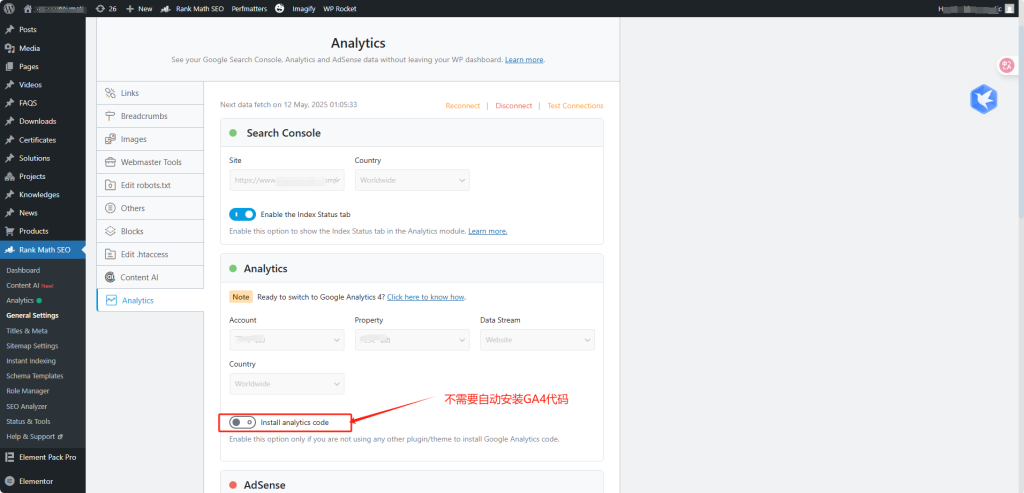Select Rank Math SEO sidebar menu
Viewport: 1024px width, 493px height.
tap(42, 250)
